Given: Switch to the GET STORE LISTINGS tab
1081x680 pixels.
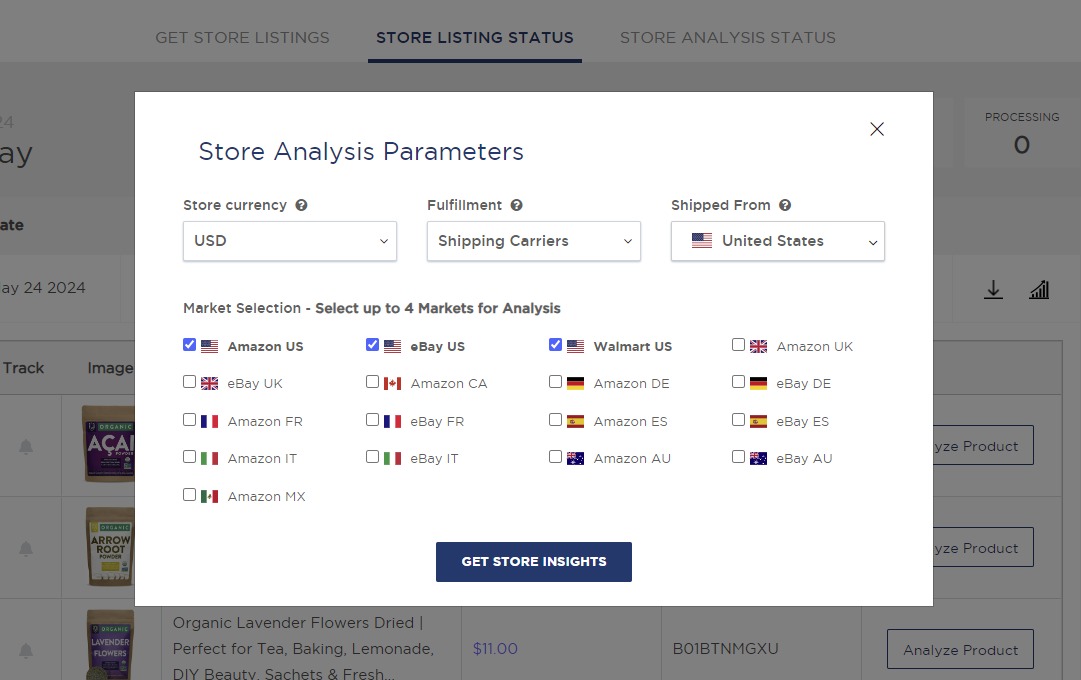Looking at the screenshot, I should (242, 37).
